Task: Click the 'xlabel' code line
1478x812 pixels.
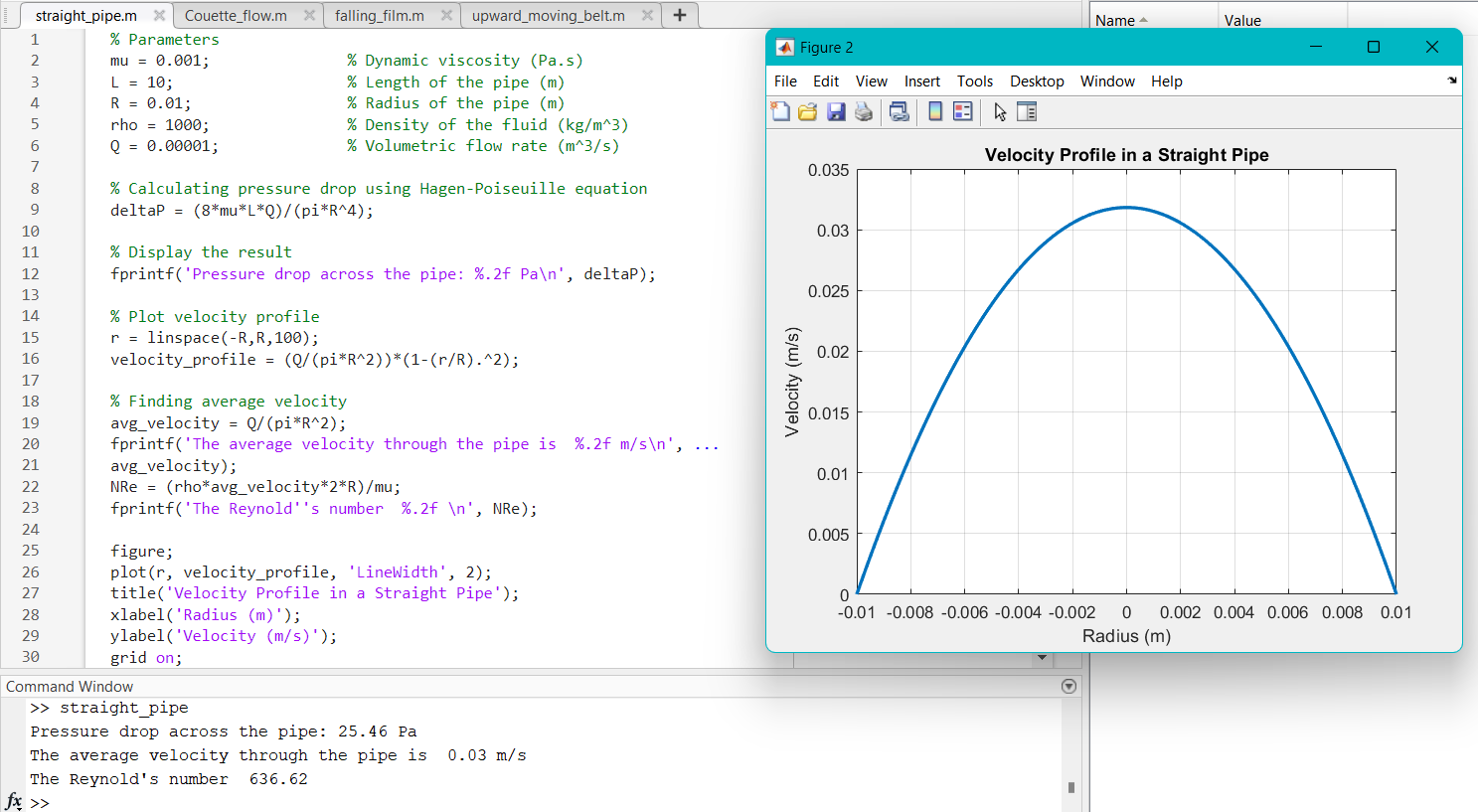Action: (x=206, y=615)
